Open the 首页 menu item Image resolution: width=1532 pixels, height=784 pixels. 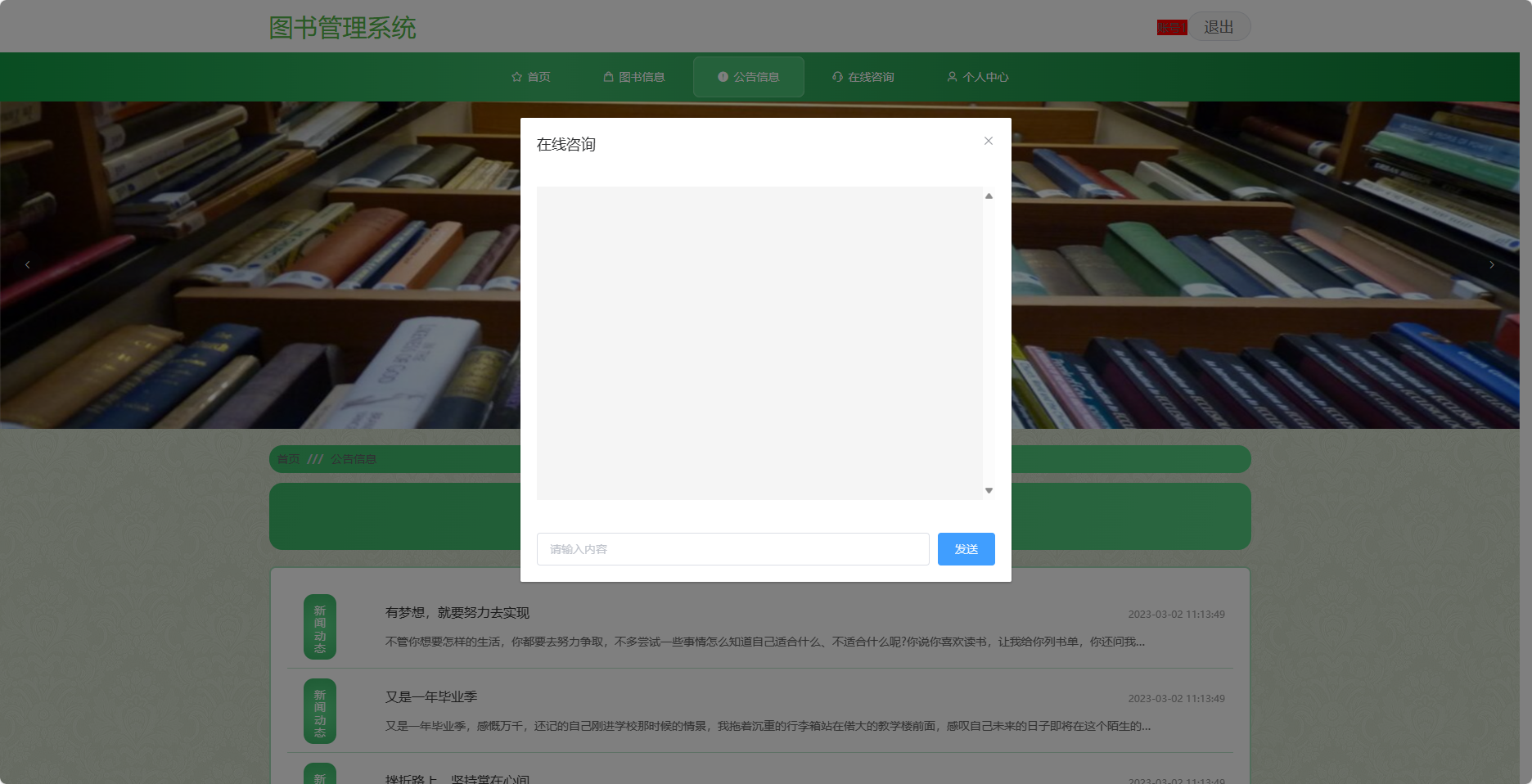pos(530,77)
